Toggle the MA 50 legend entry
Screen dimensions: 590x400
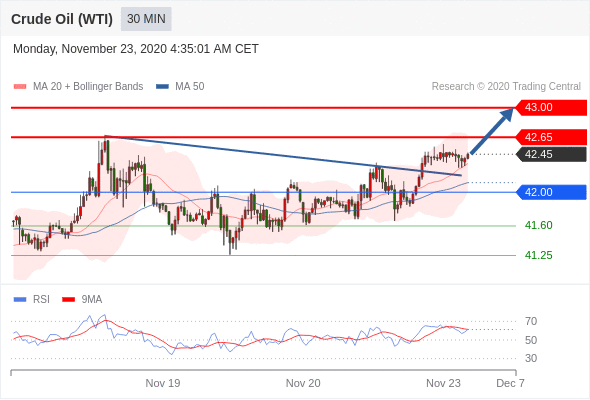pos(180,87)
